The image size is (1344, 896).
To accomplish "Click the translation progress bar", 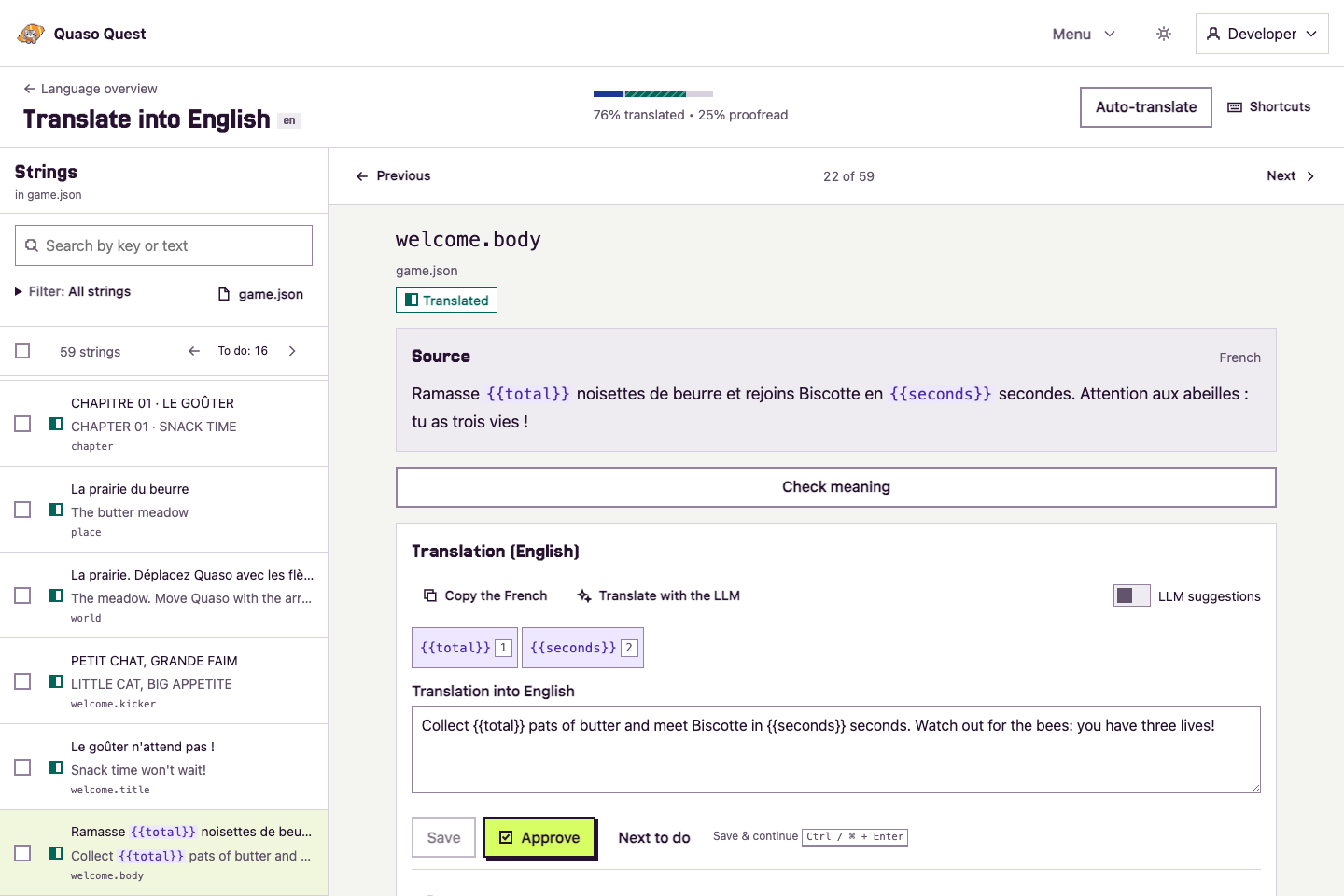I will coord(653,93).
